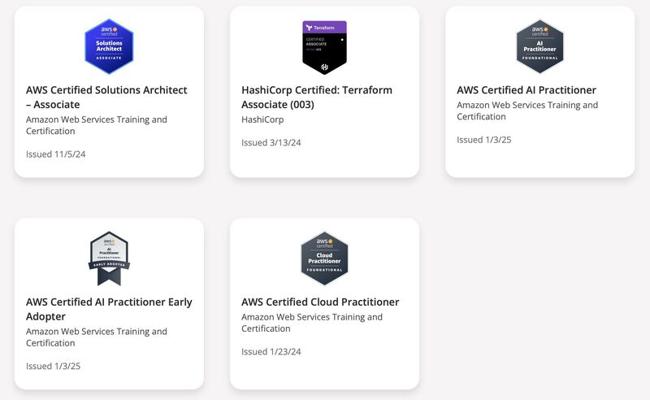Click the AWS Cloud Practitioner badge icon
The height and width of the screenshot is (400, 650).
tap(325, 259)
